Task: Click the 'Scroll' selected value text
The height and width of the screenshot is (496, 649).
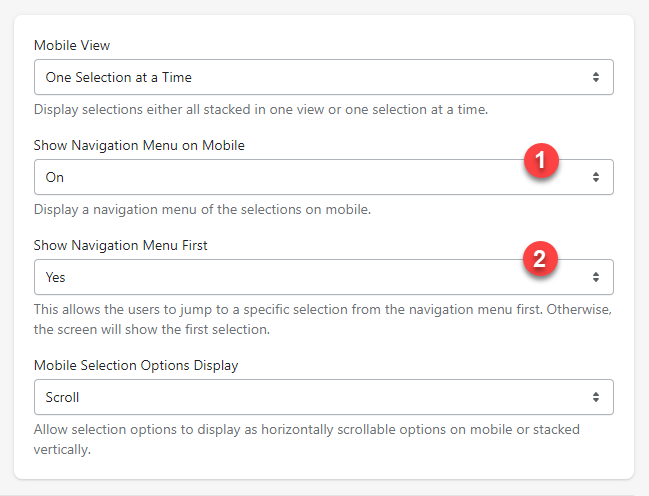Action: pyautogui.click(x=63, y=397)
